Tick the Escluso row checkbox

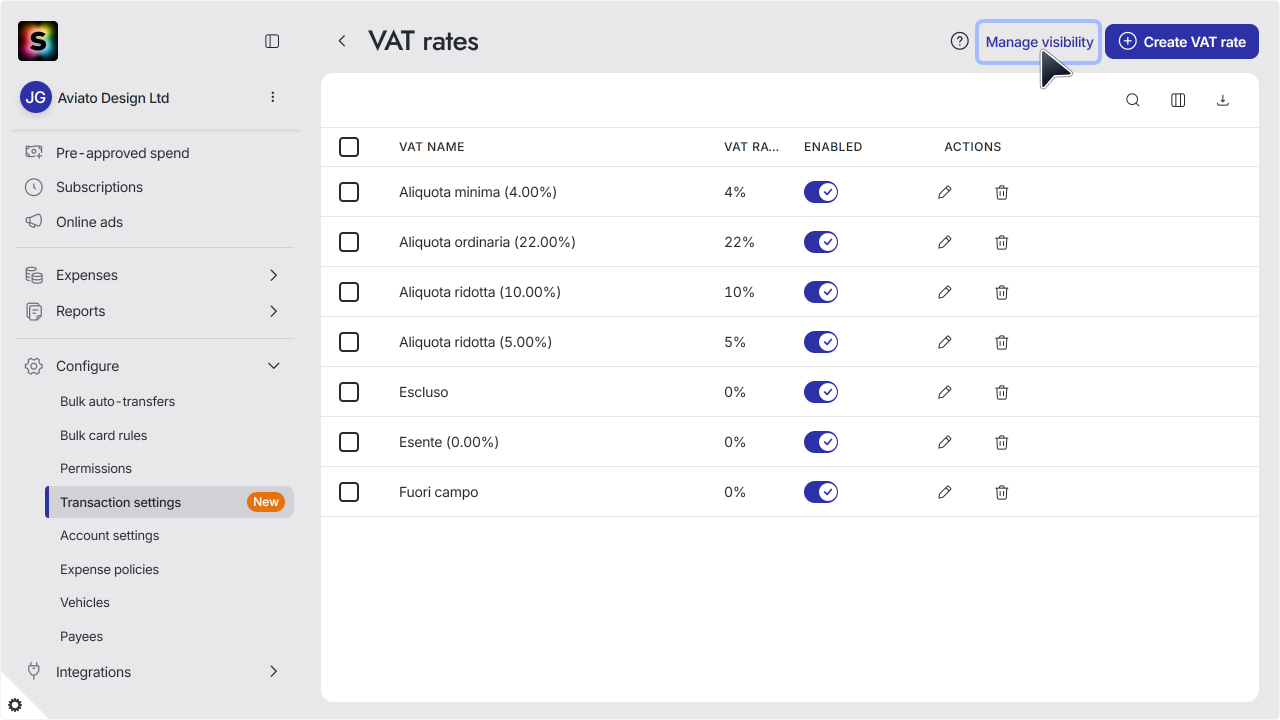[349, 392]
